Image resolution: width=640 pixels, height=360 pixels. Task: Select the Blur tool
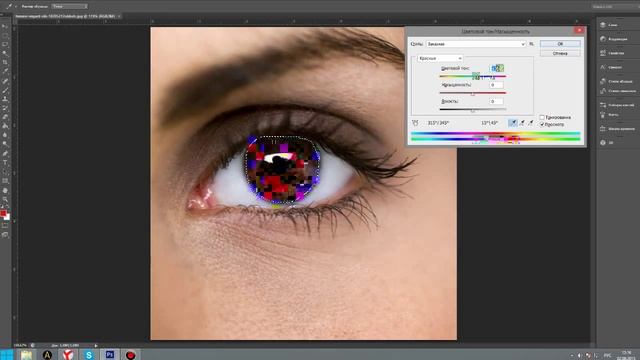[5, 135]
